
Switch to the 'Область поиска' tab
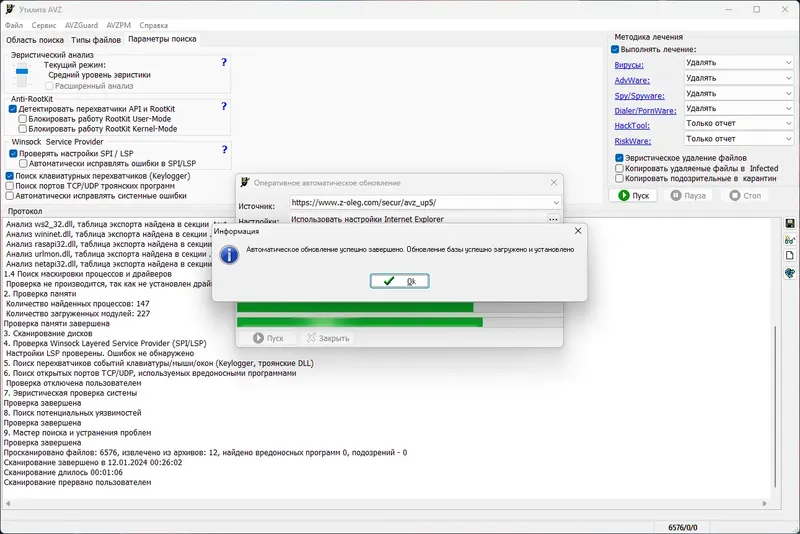[35, 40]
